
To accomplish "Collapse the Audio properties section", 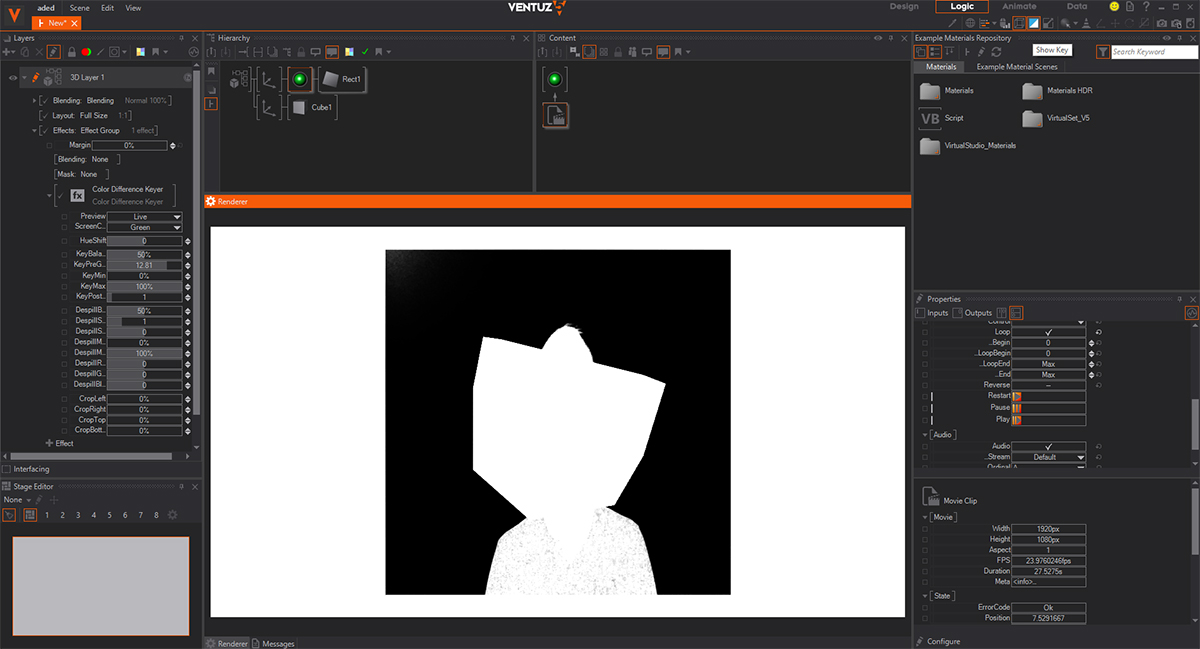I will [925, 435].
